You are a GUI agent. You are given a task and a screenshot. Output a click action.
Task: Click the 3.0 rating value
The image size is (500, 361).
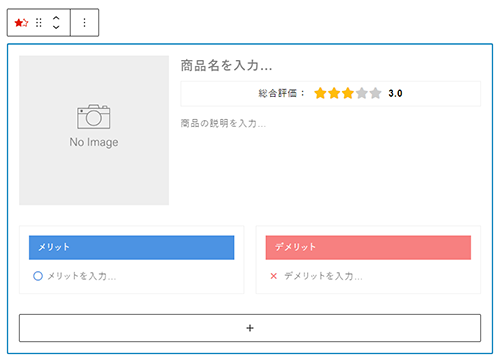395,93
